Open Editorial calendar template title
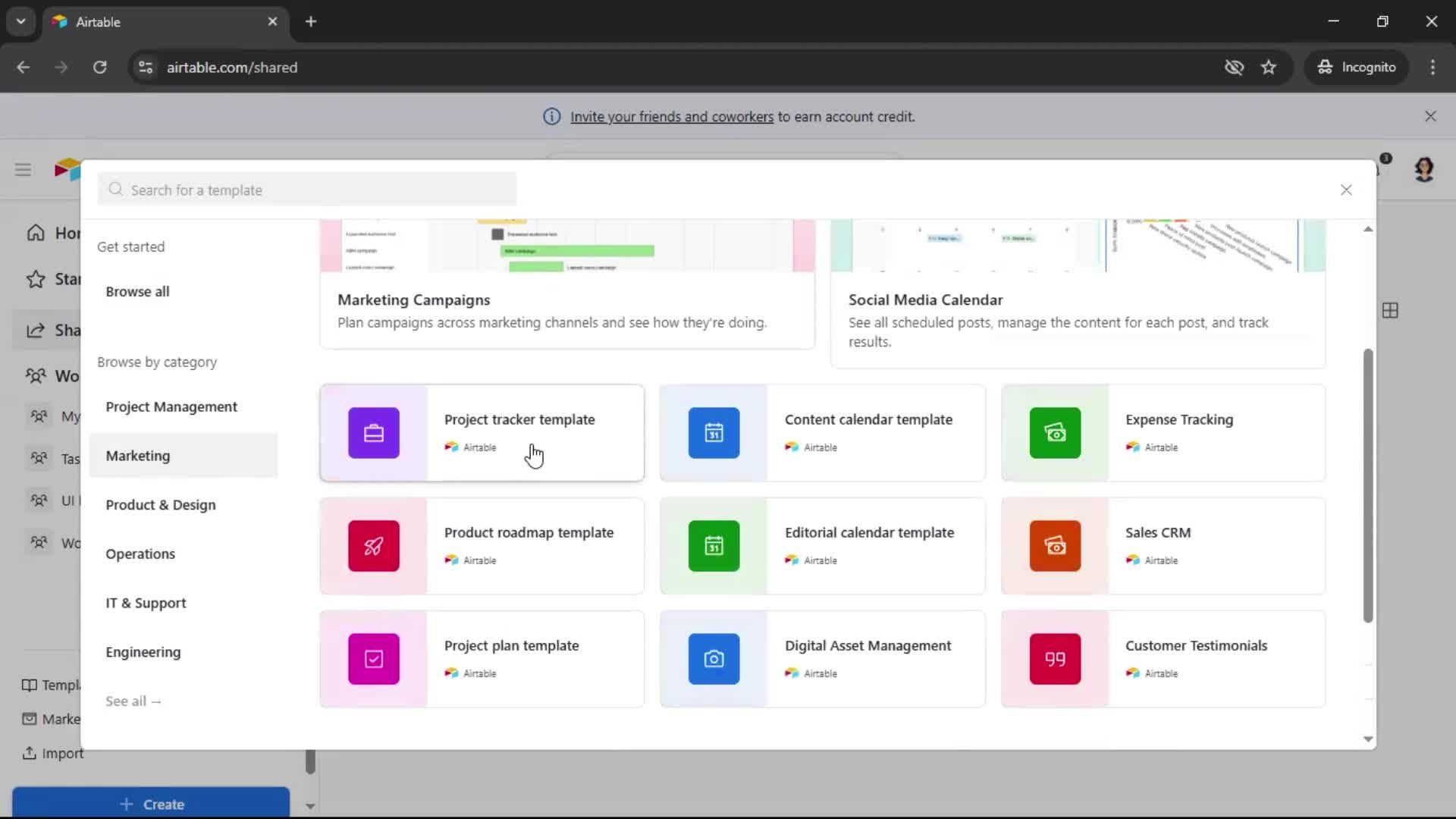The width and height of the screenshot is (1456, 819). pyautogui.click(x=869, y=532)
